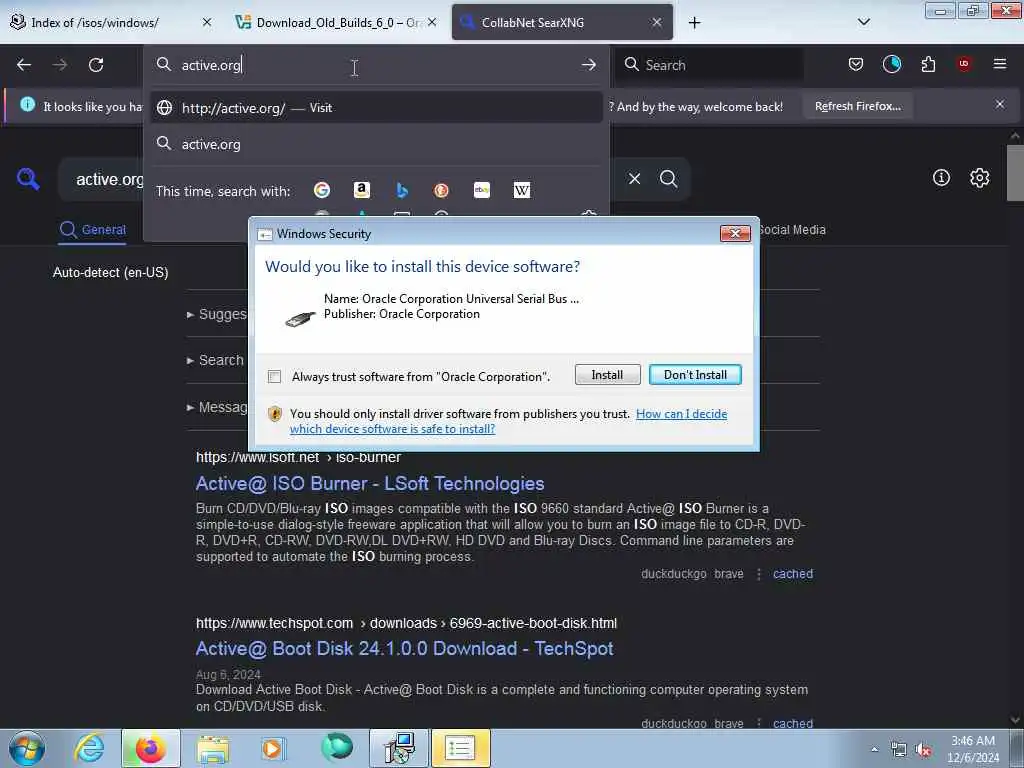Open the uBlock Origin toolbar icon
Viewport: 1024px width, 768px height.
964,64
